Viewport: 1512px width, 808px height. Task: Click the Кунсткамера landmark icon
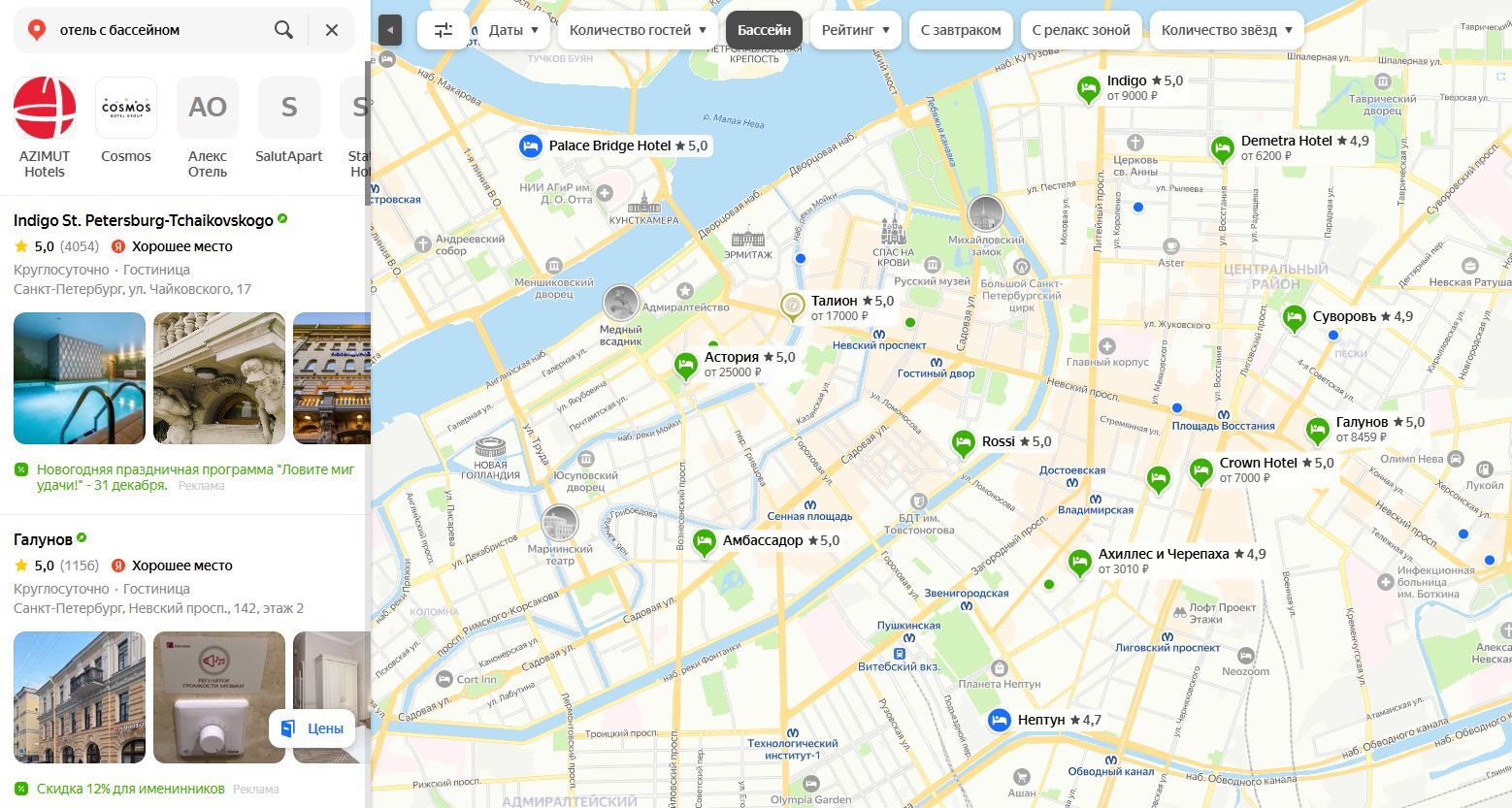point(643,203)
